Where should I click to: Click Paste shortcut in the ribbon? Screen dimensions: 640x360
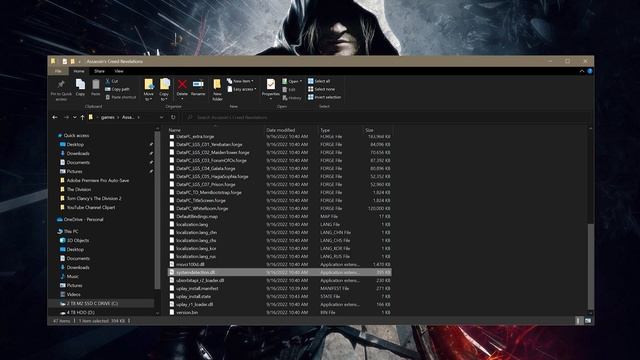point(120,97)
